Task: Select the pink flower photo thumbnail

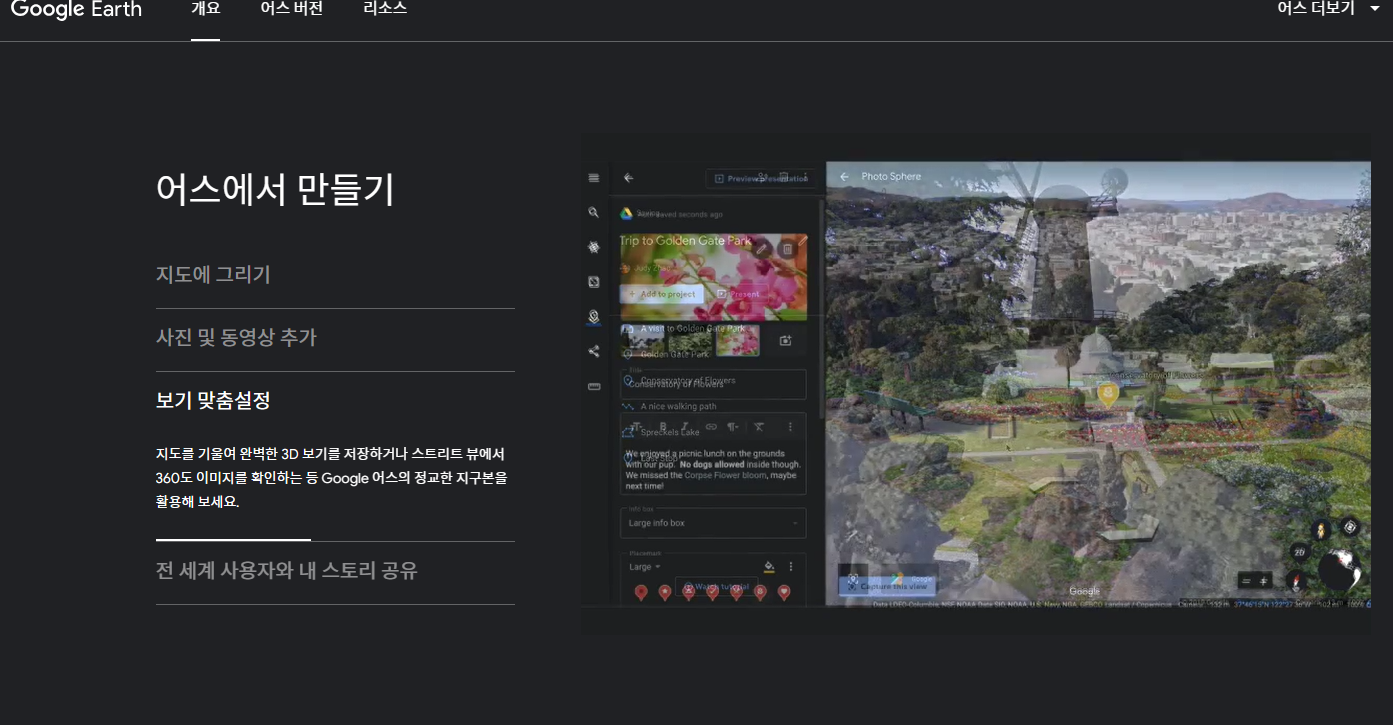Action: pos(737,341)
